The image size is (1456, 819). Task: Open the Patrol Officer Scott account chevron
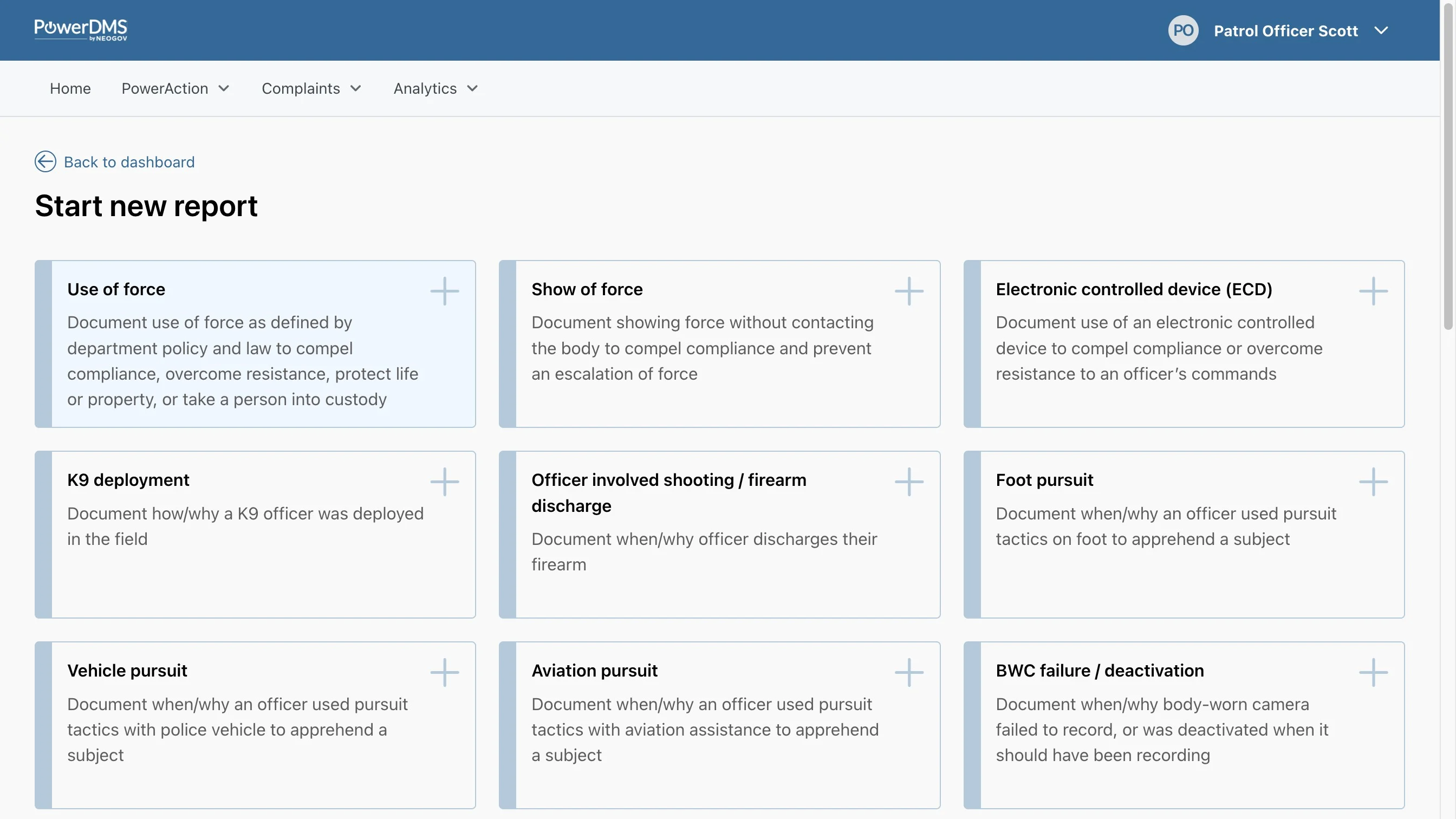1381,30
